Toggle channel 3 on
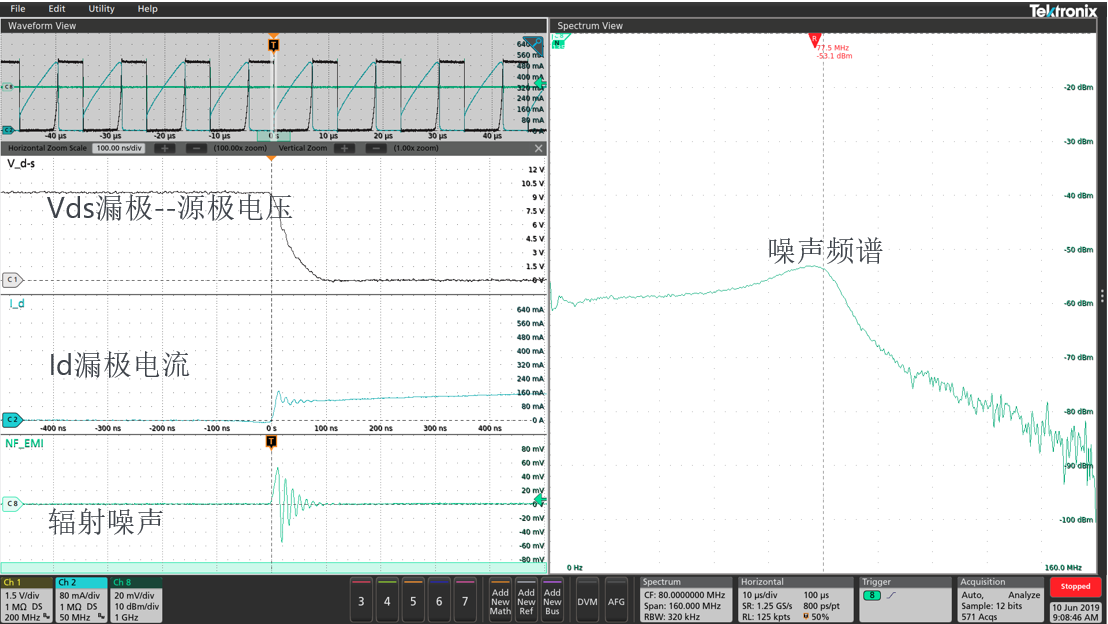 (x=360, y=599)
